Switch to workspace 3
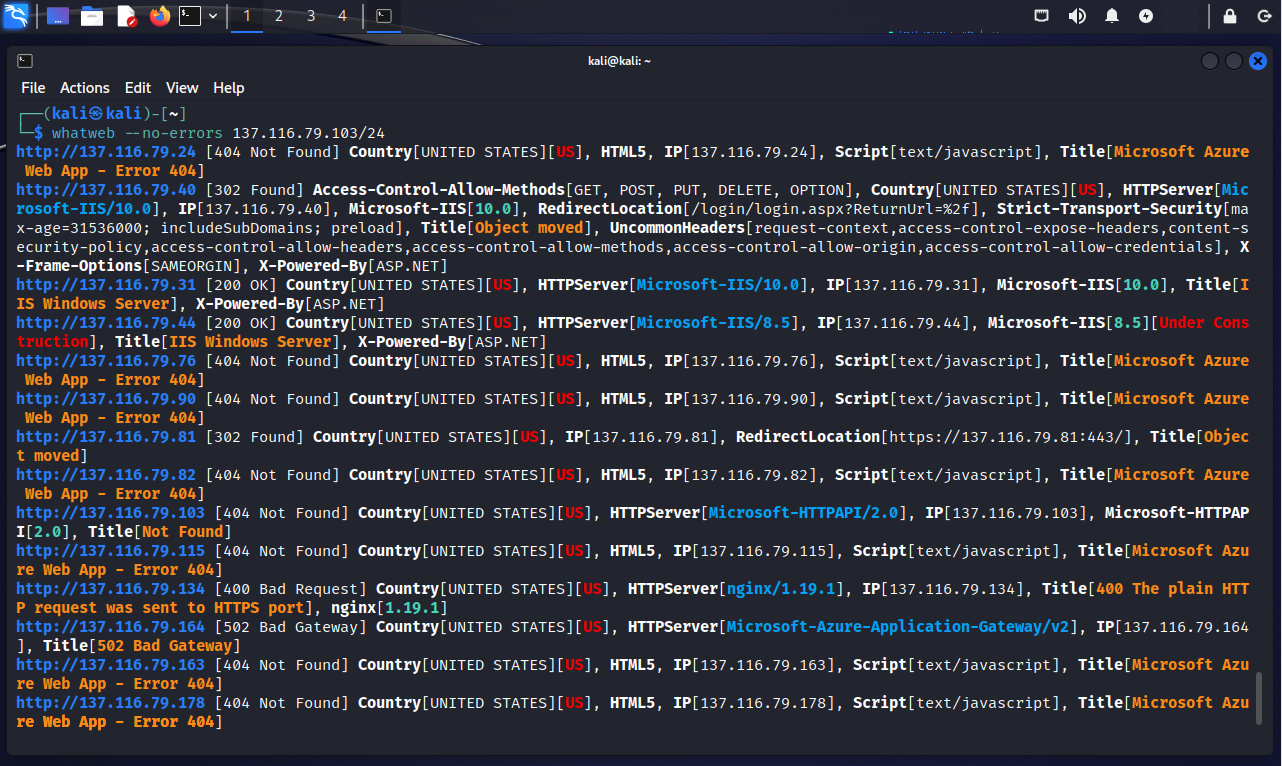The width and height of the screenshot is (1282, 766). coord(311,16)
